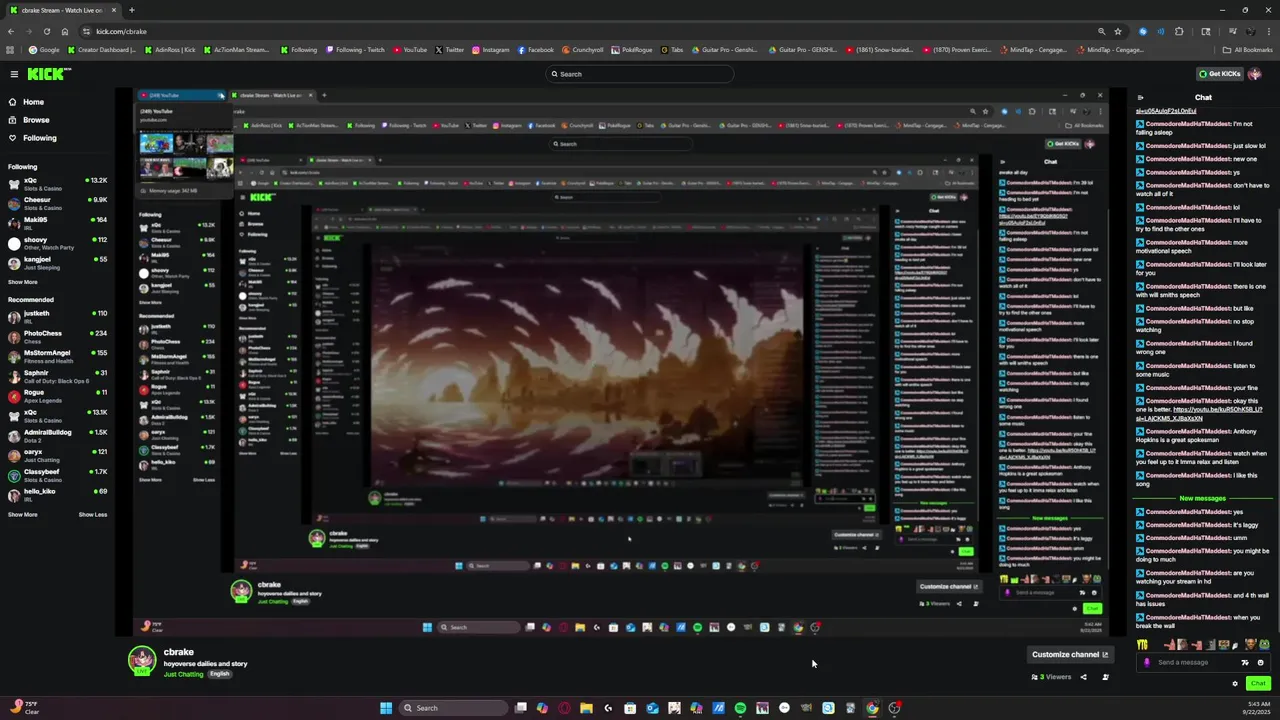1280x720 pixels.
Task: Open Cheesur channel in sidebar
Action: pos(58,203)
